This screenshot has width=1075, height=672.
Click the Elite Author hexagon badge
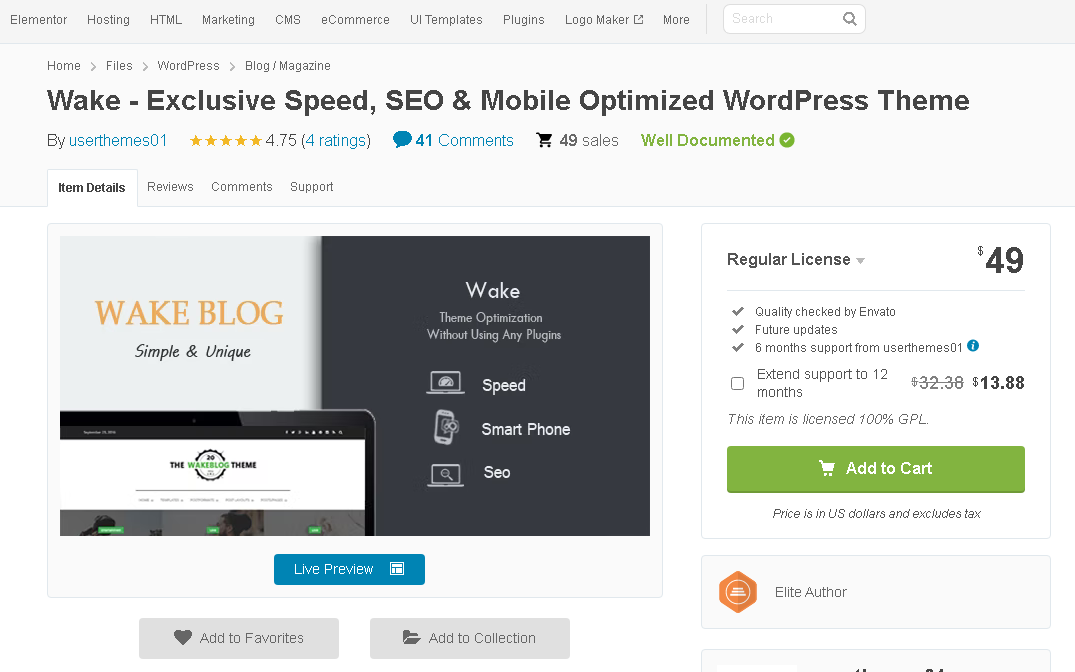738,592
